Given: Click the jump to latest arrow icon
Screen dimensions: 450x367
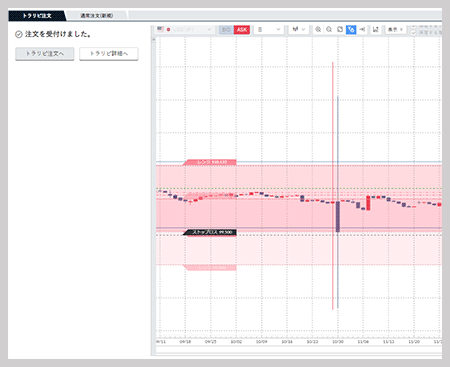Looking at the screenshot, I should tap(362, 29).
